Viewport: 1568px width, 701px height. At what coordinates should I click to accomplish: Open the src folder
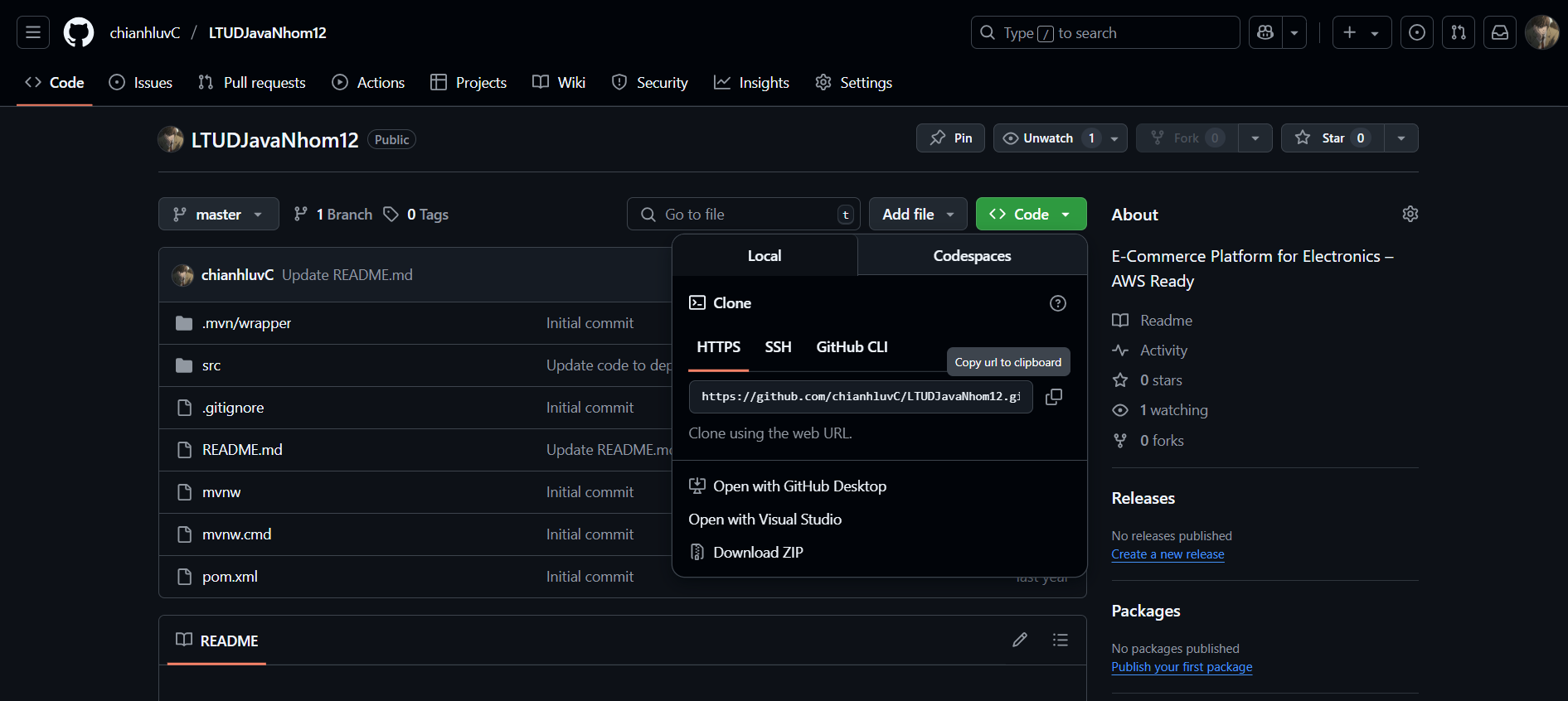211,365
